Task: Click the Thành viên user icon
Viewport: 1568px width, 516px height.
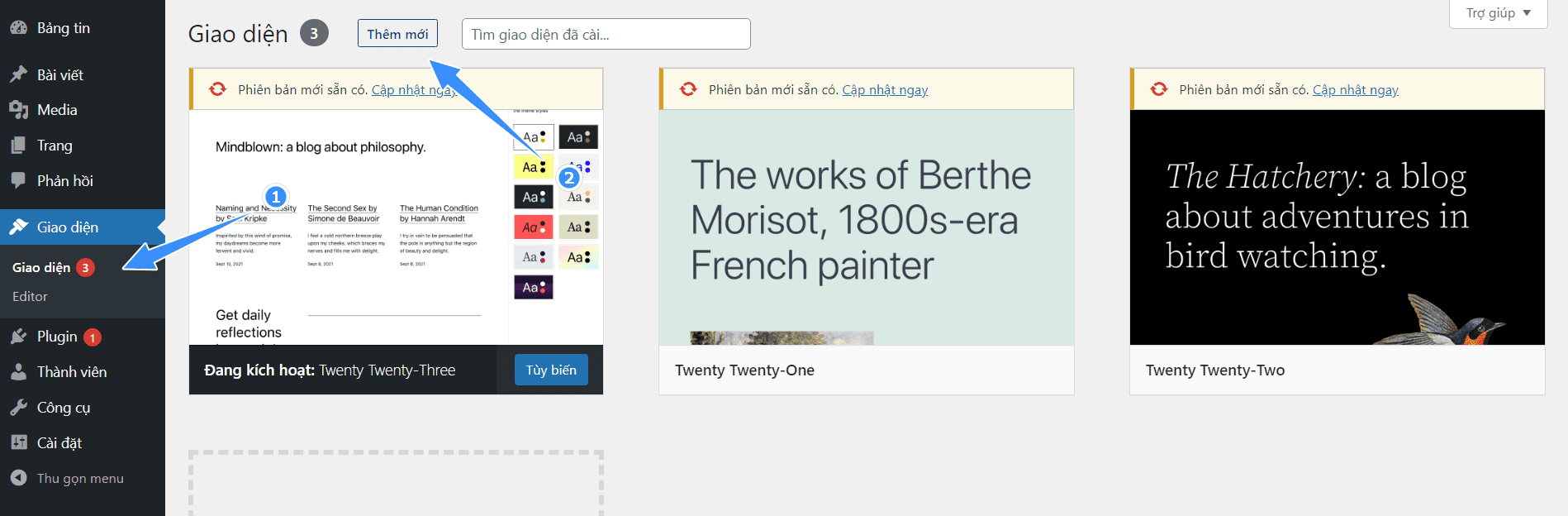Action: [18, 371]
